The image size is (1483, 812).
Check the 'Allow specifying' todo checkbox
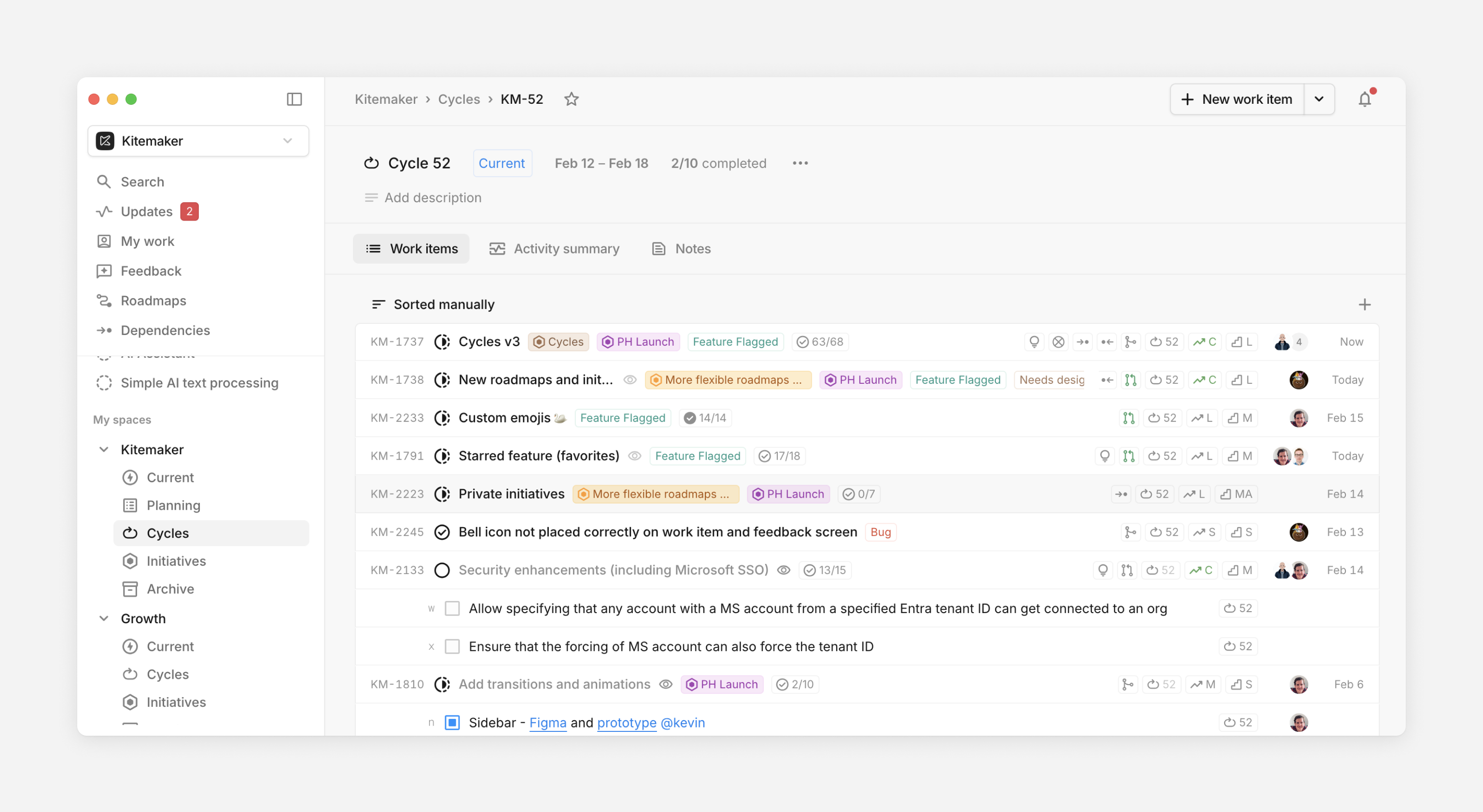click(x=452, y=608)
